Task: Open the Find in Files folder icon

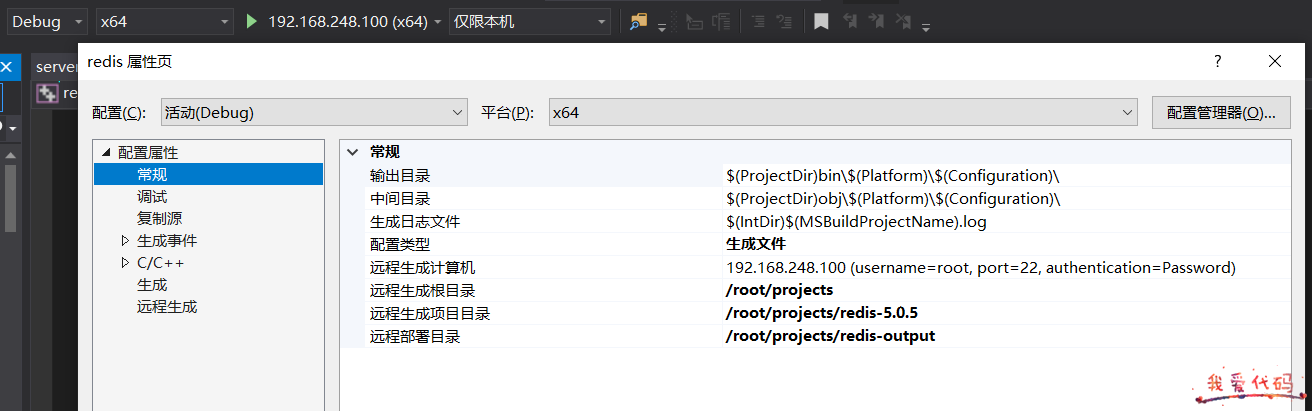Action: [x=638, y=21]
